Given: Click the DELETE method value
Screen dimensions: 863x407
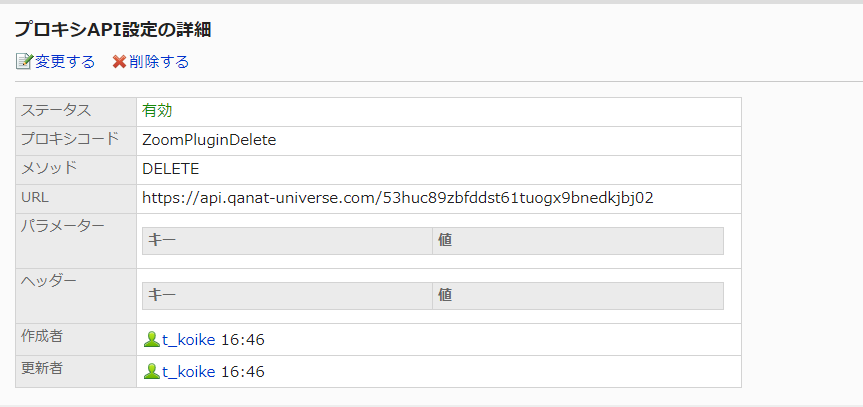Looking at the screenshot, I should pos(171,169).
